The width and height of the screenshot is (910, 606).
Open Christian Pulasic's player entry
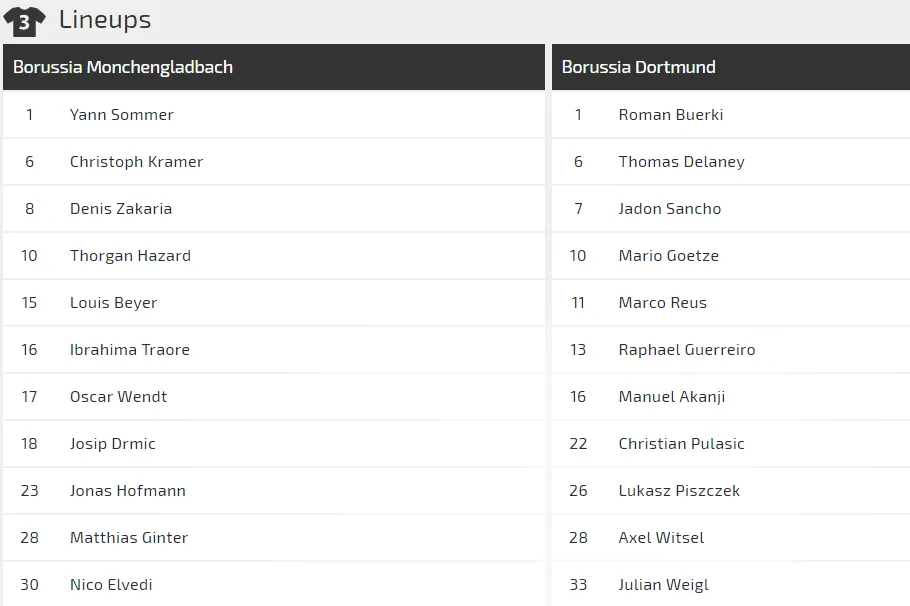point(682,444)
